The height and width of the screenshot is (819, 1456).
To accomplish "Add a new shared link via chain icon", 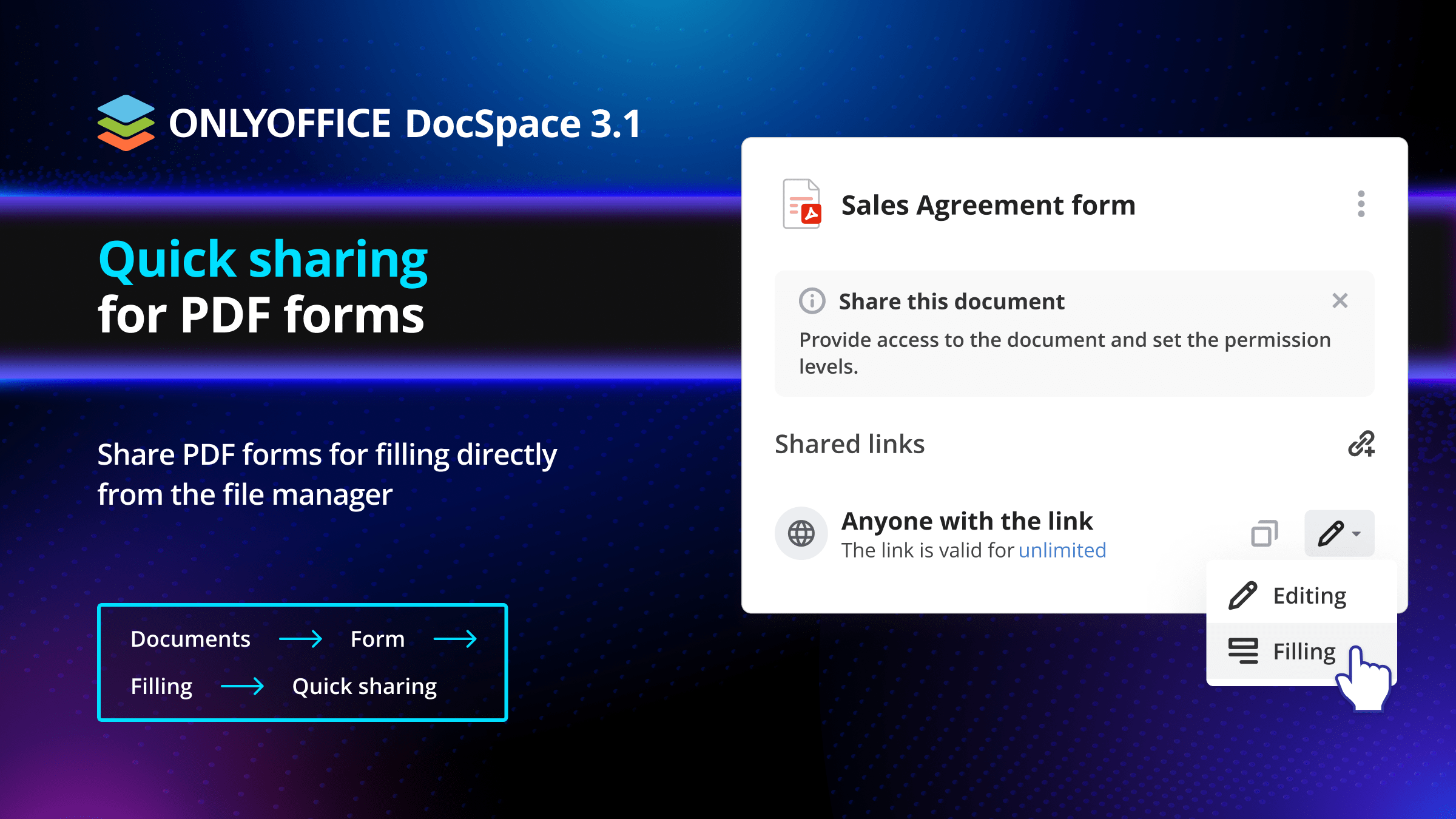I will click(1361, 443).
